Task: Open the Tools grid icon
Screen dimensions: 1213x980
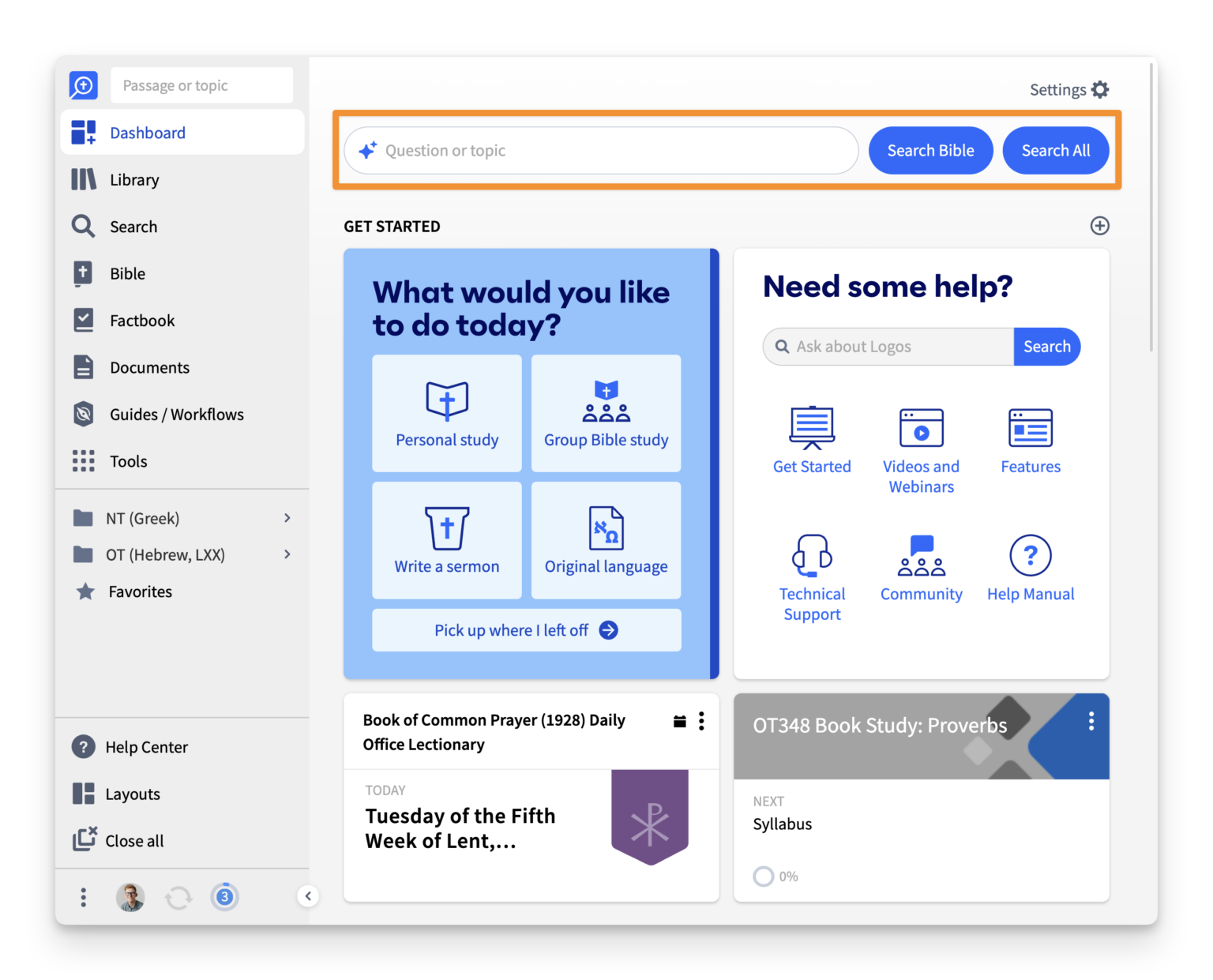Action: coord(83,461)
